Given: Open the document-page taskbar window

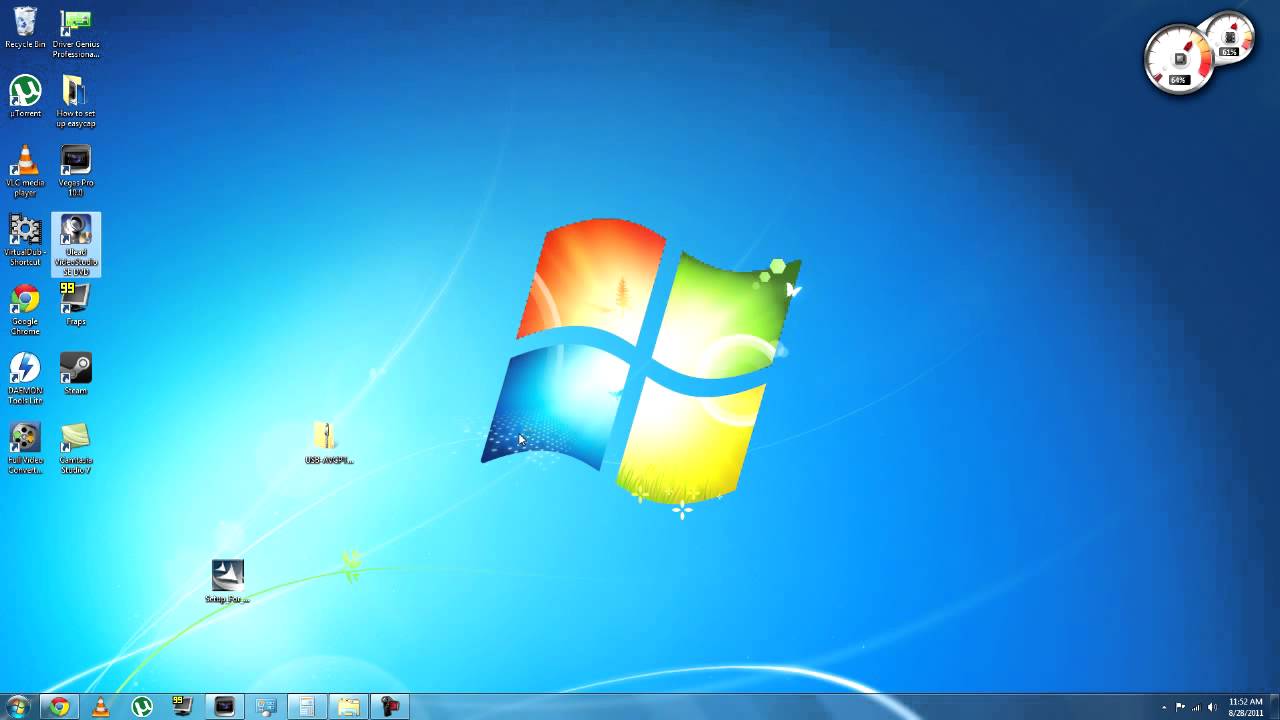Looking at the screenshot, I should tap(307, 707).
